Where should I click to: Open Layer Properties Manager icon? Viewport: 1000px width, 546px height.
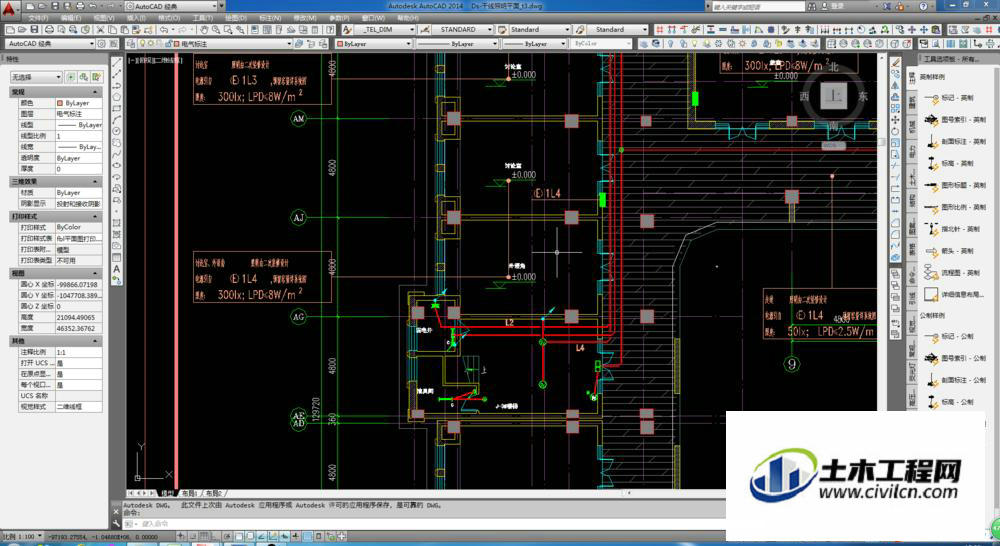[131, 43]
